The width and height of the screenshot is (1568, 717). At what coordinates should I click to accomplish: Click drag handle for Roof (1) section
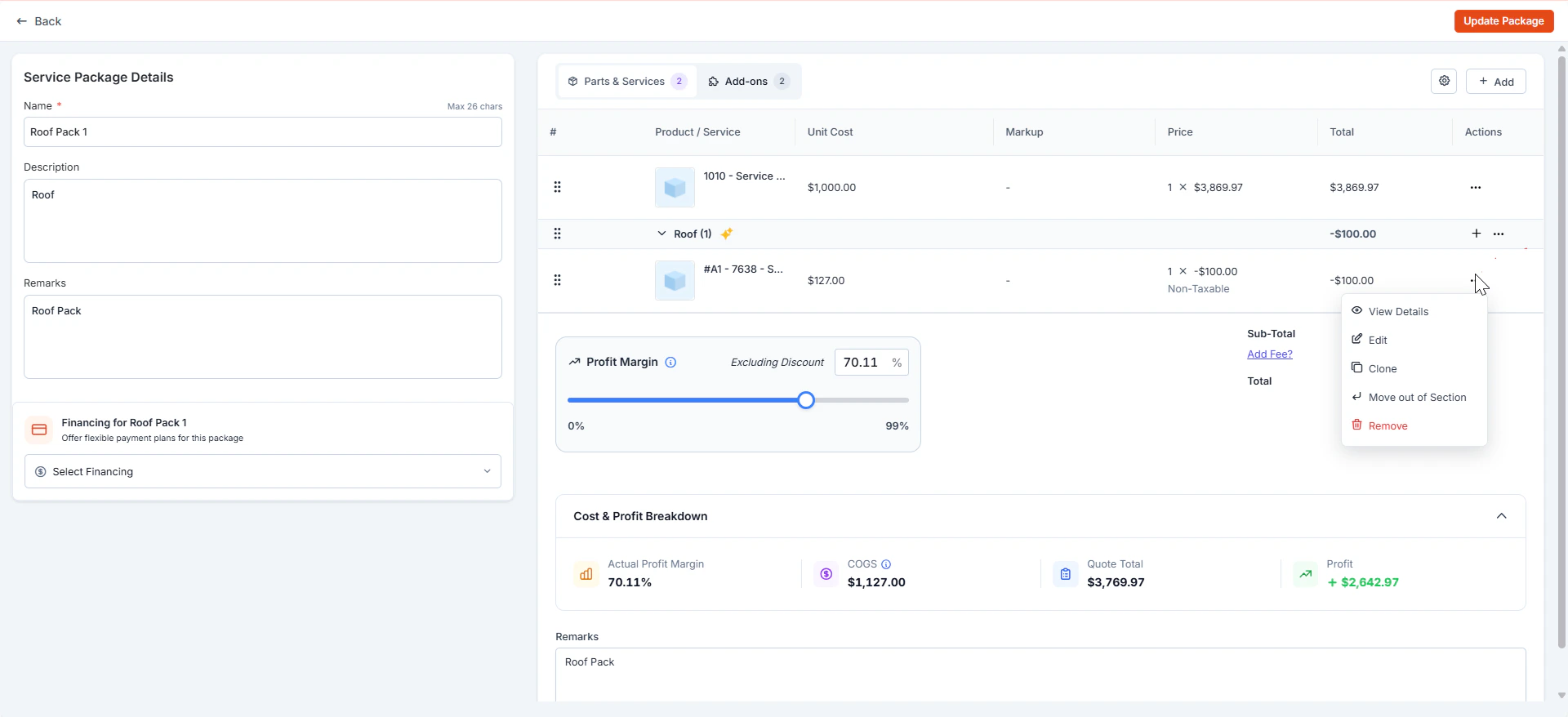(557, 234)
